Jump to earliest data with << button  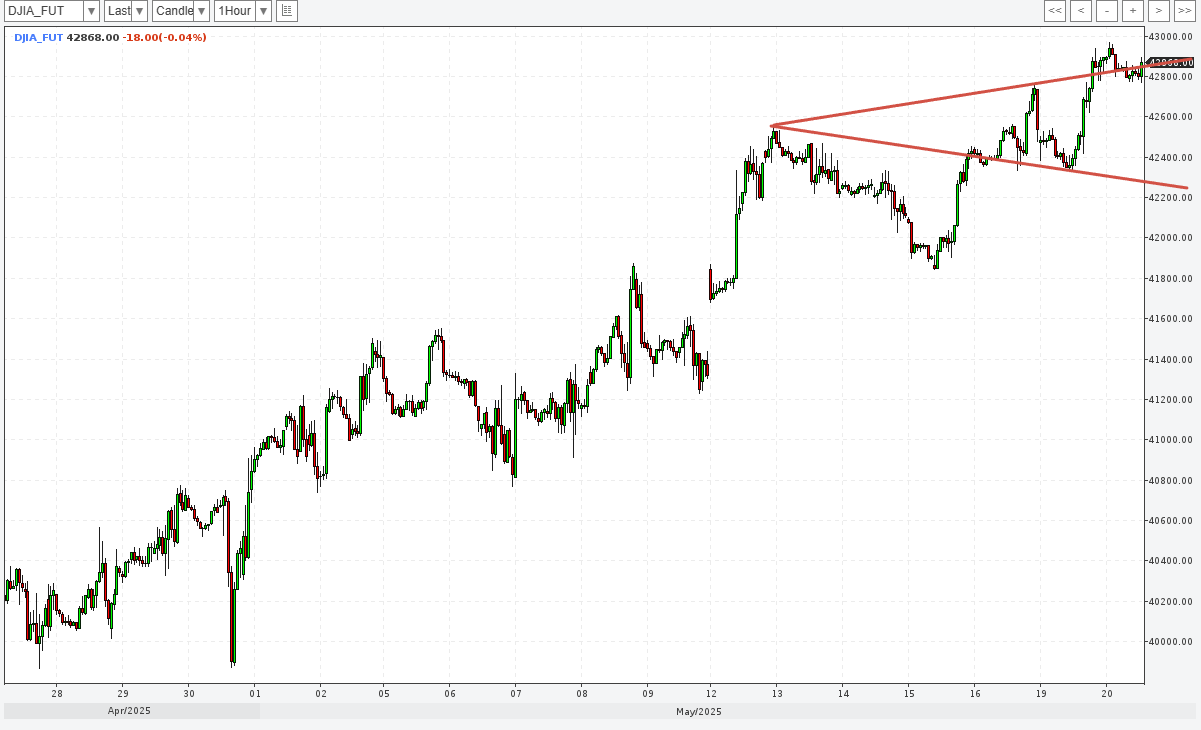[1055, 11]
